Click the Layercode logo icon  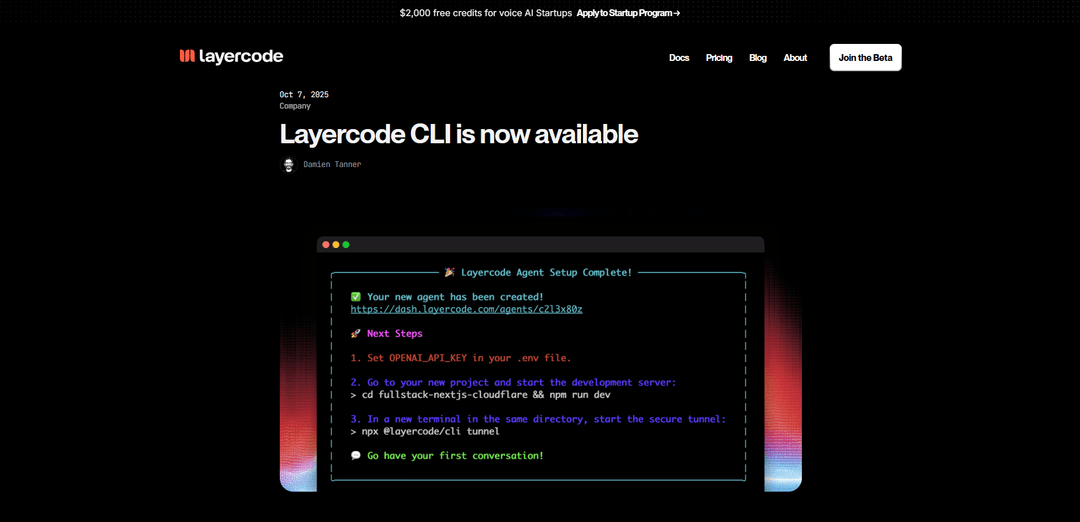click(x=187, y=57)
